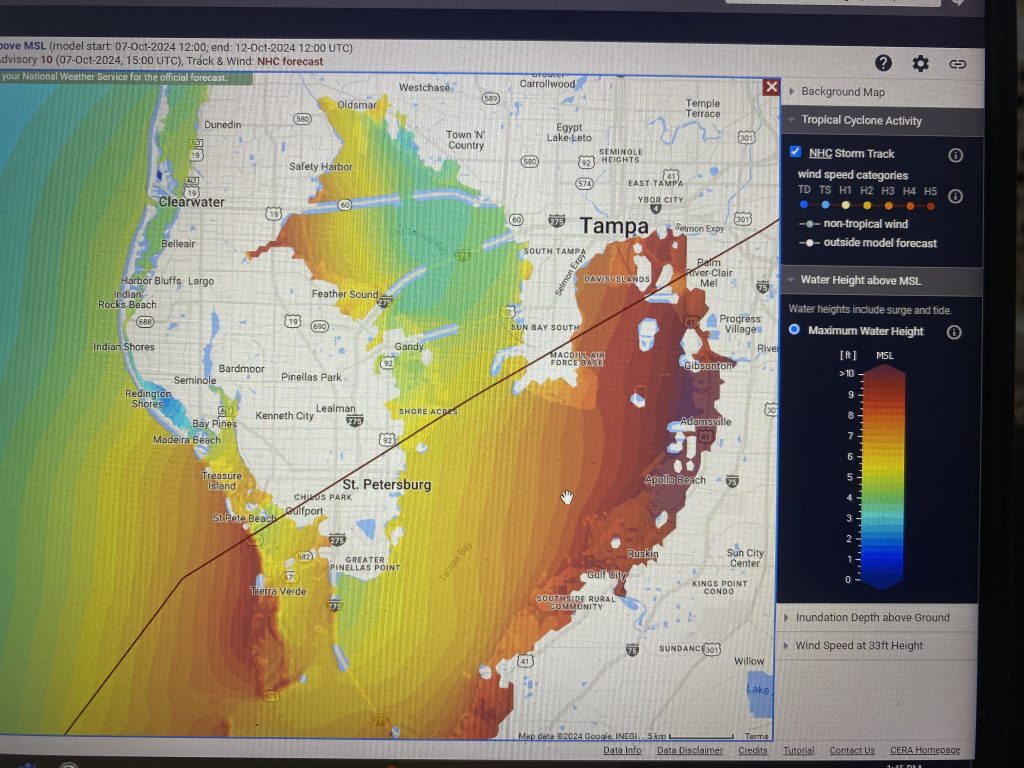Open the Credits link
1024x768 pixels.
[x=752, y=750]
